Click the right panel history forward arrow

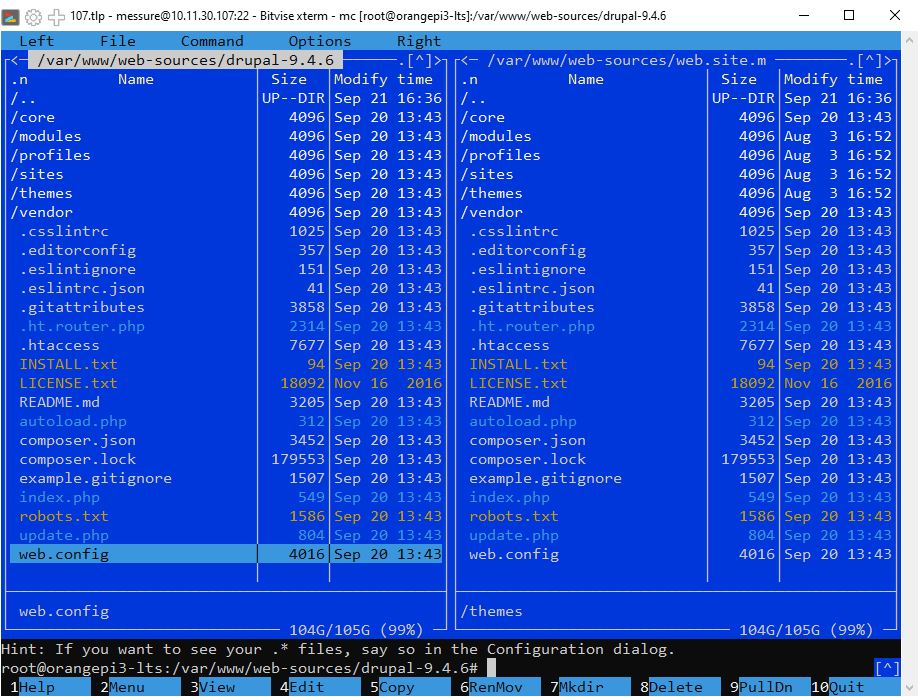point(887,60)
